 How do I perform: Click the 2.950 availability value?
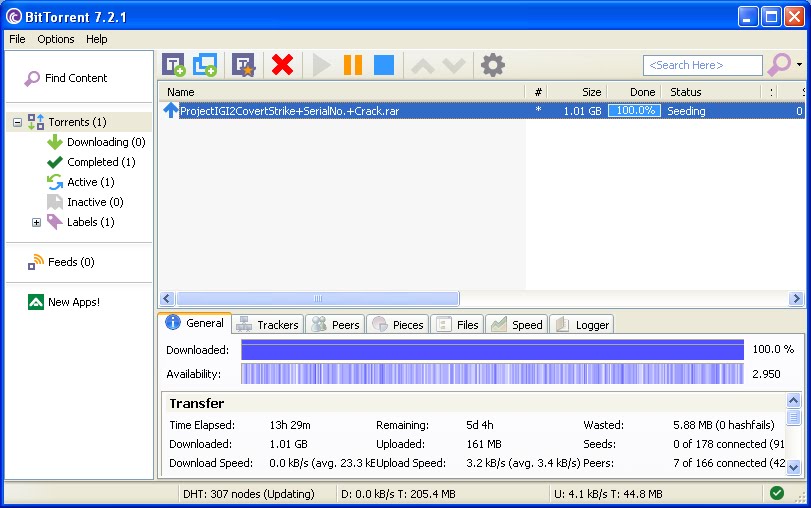pyautogui.click(x=767, y=374)
